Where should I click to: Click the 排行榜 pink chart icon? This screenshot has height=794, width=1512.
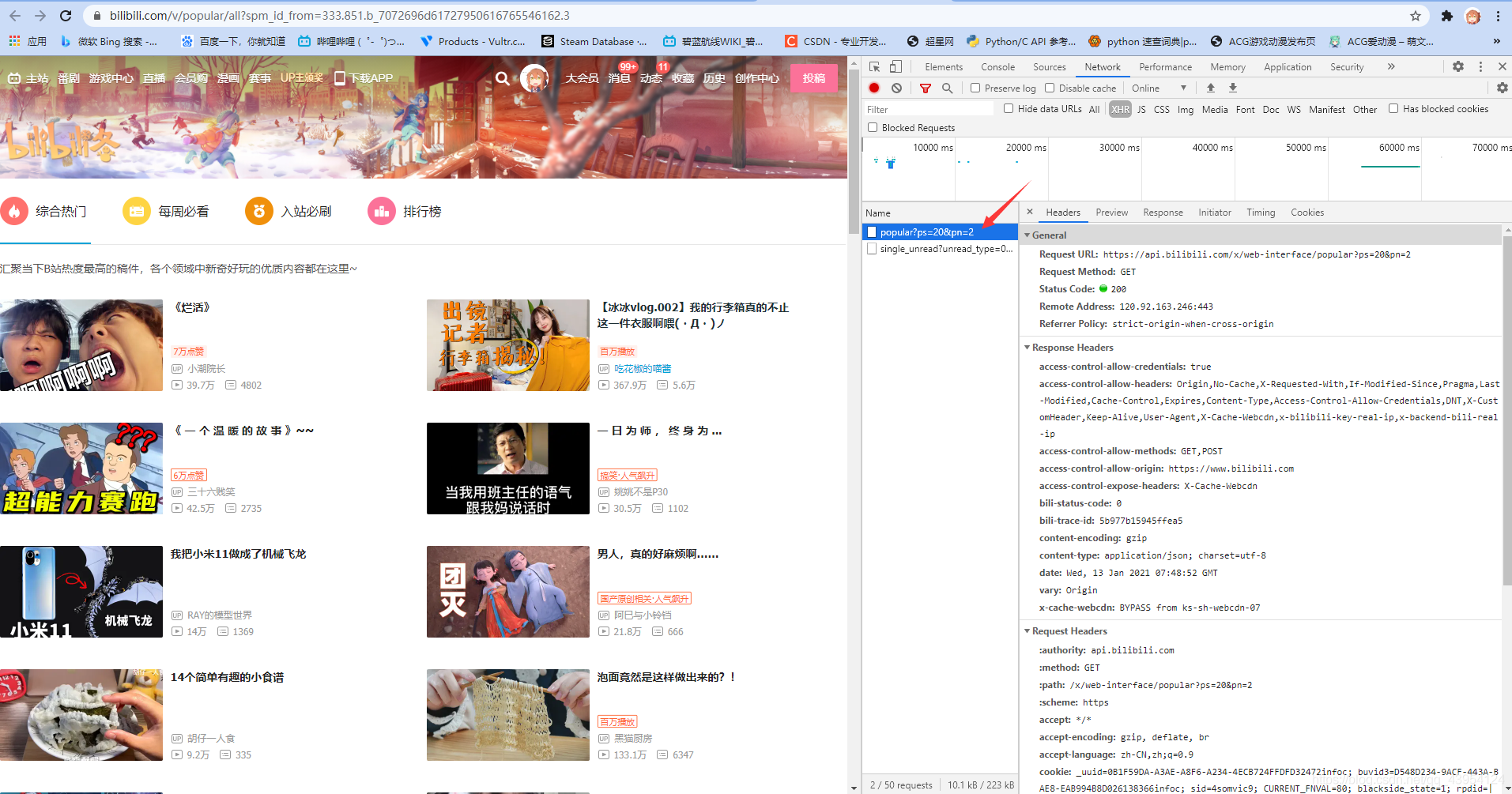coord(382,211)
